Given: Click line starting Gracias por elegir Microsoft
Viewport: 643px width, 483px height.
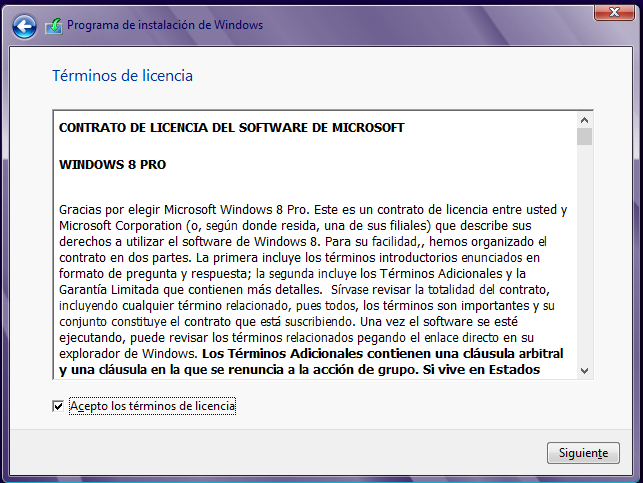Looking at the screenshot, I should 313,210.
